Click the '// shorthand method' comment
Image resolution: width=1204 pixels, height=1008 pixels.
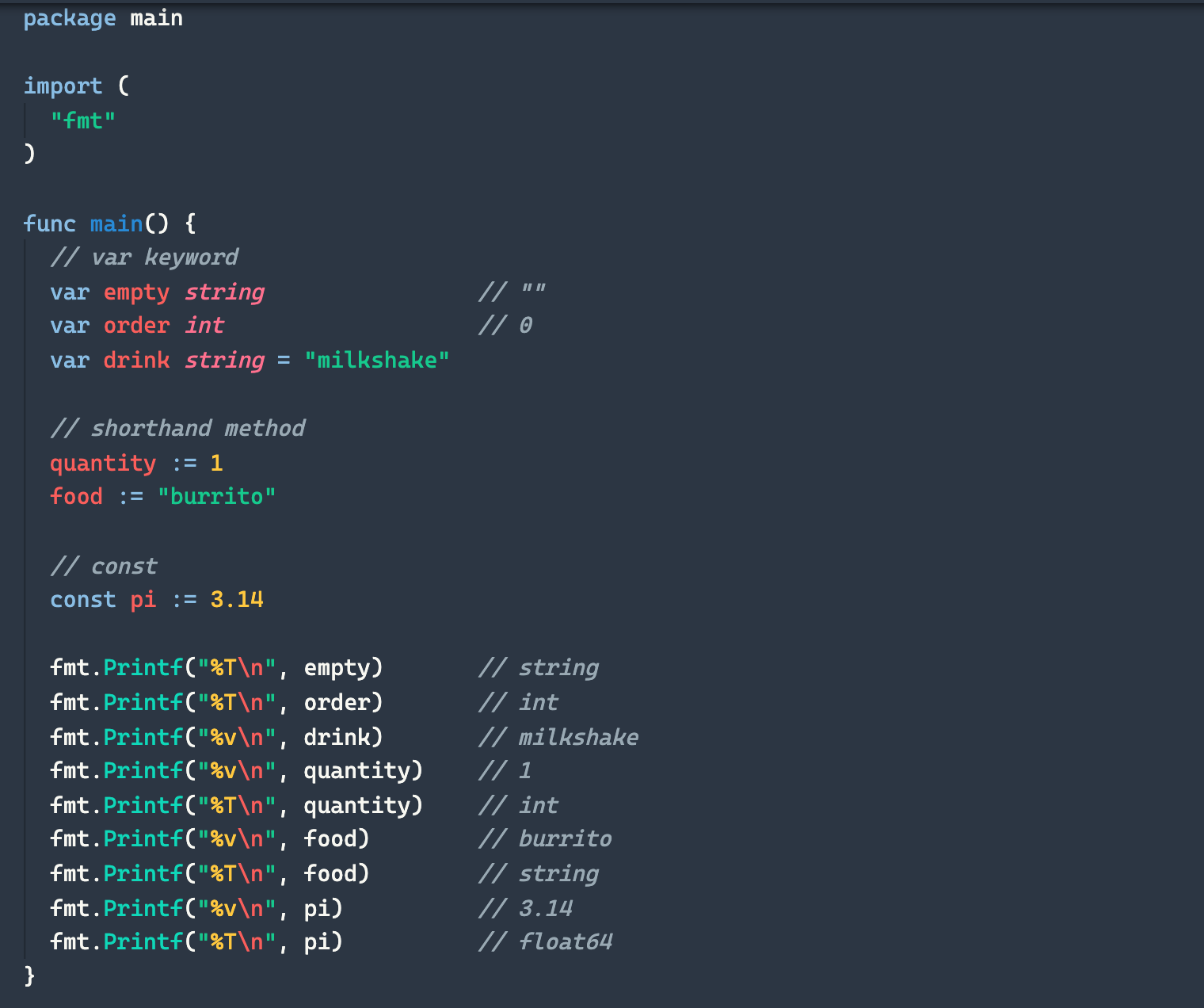[177, 429]
